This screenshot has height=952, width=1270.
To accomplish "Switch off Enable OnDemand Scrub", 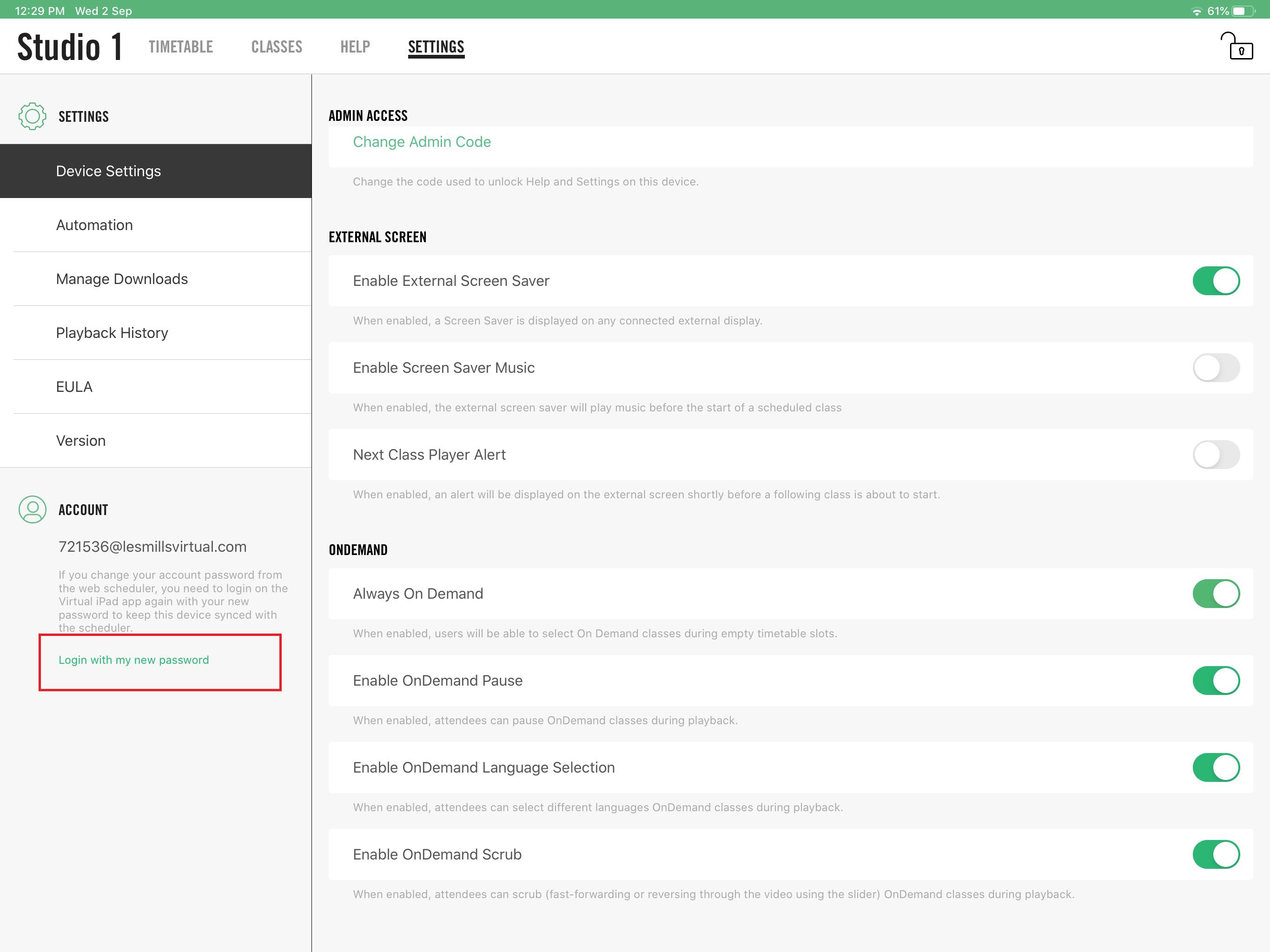I will click(1216, 854).
